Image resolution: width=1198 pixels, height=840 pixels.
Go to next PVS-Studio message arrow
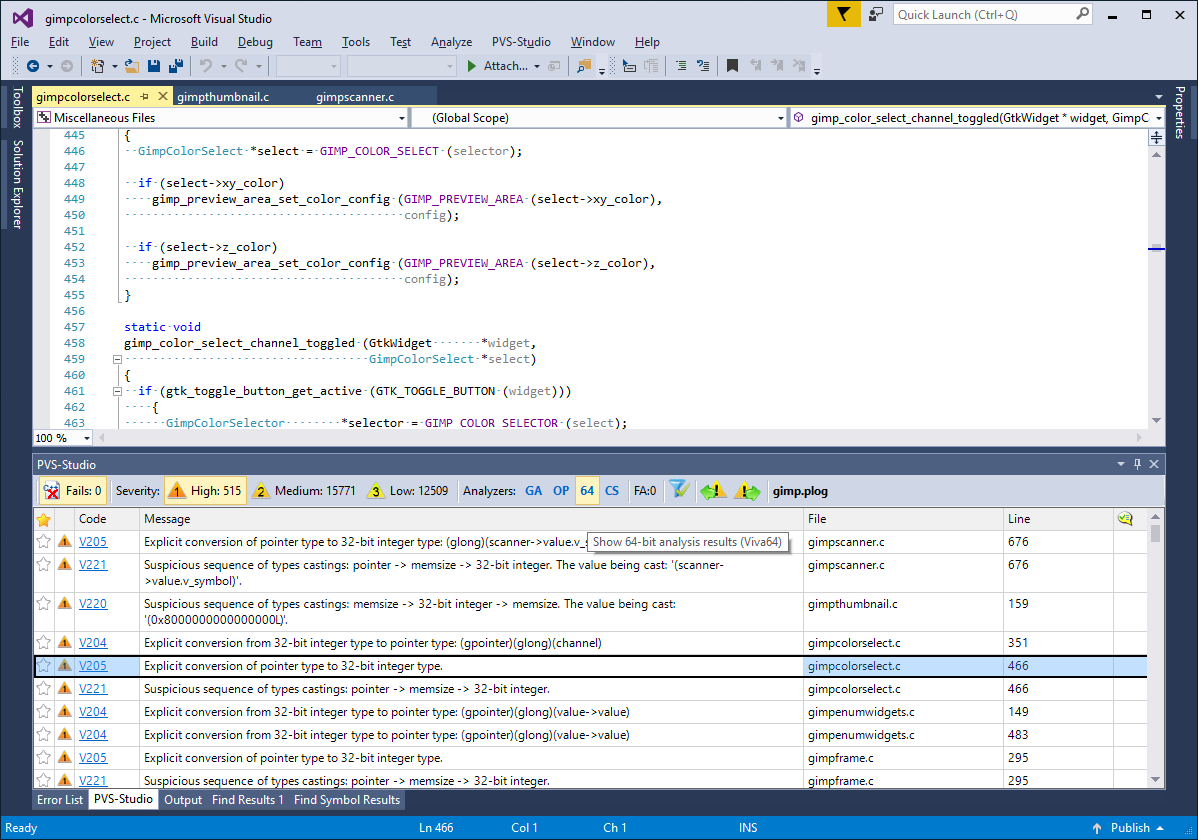point(747,491)
